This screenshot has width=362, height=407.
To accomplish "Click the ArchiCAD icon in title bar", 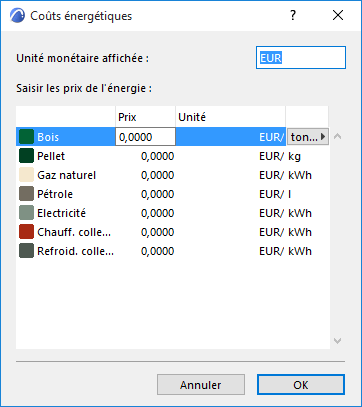I will pyautogui.click(x=17, y=16).
